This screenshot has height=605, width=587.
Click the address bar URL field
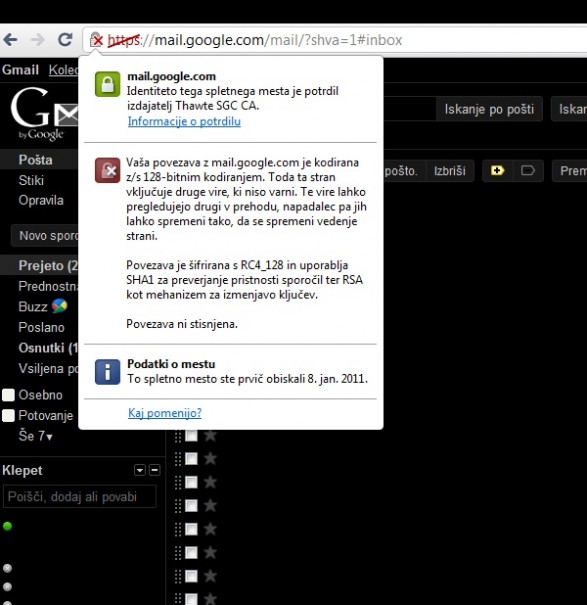[334, 40]
